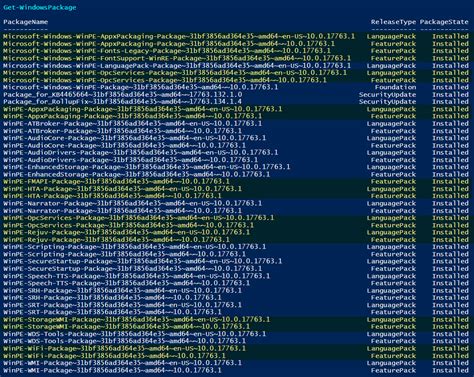
Task: Select the en-US WinPE-WMI-Package name
Action: pyautogui.click(x=122, y=363)
